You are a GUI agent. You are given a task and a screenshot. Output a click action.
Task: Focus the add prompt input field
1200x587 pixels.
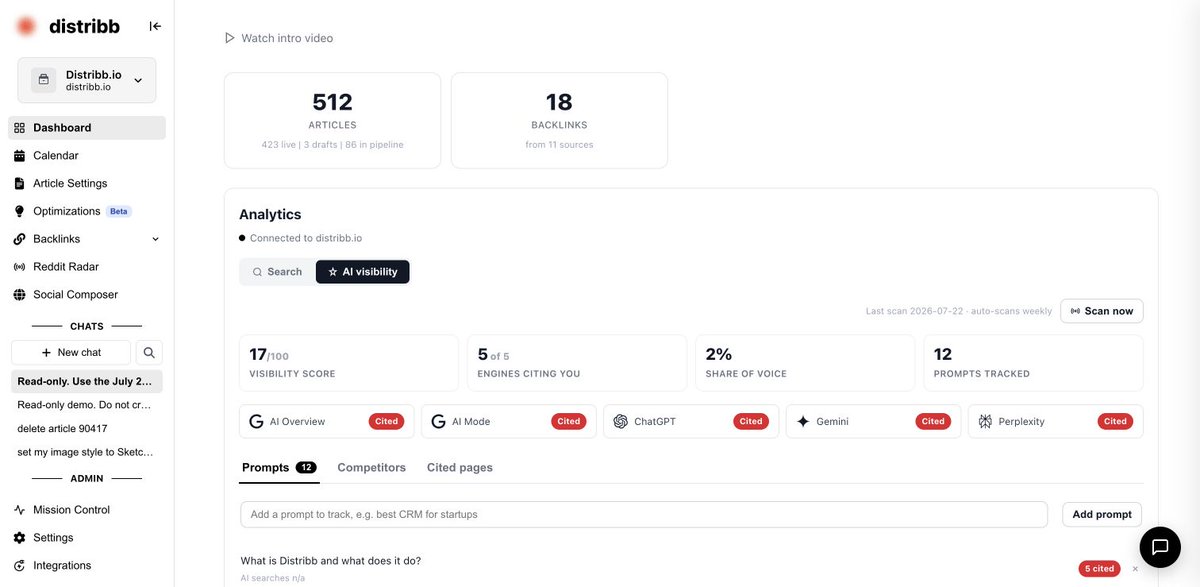pos(644,515)
